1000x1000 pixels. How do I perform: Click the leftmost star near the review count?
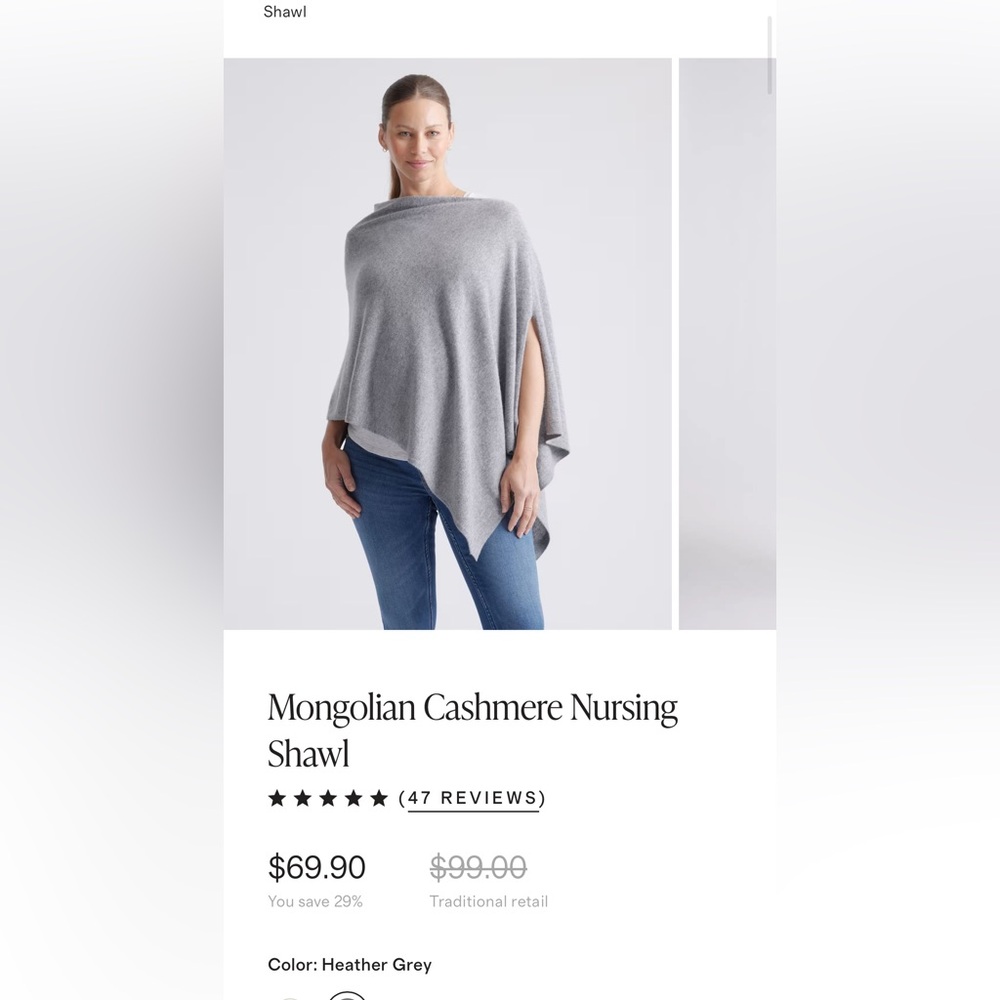278,798
